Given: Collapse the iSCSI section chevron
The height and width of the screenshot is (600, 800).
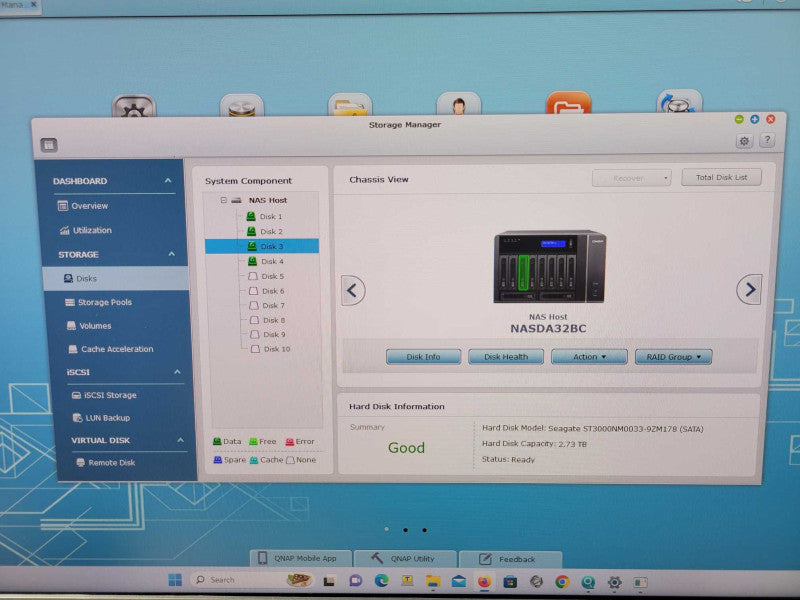Looking at the screenshot, I should pos(177,372).
